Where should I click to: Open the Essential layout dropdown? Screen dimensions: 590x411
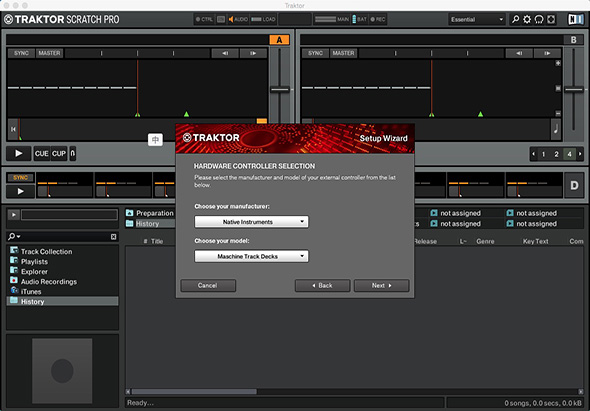click(x=477, y=19)
